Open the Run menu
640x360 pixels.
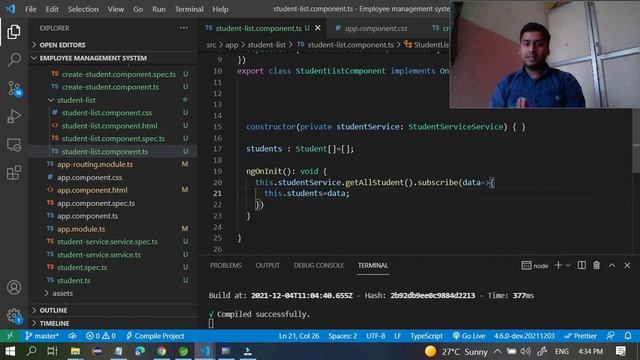point(159,9)
